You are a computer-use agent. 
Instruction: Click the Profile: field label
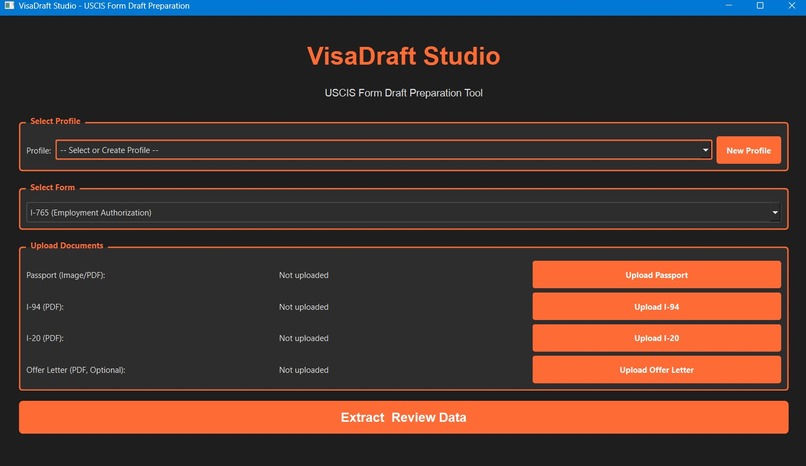pos(39,151)
